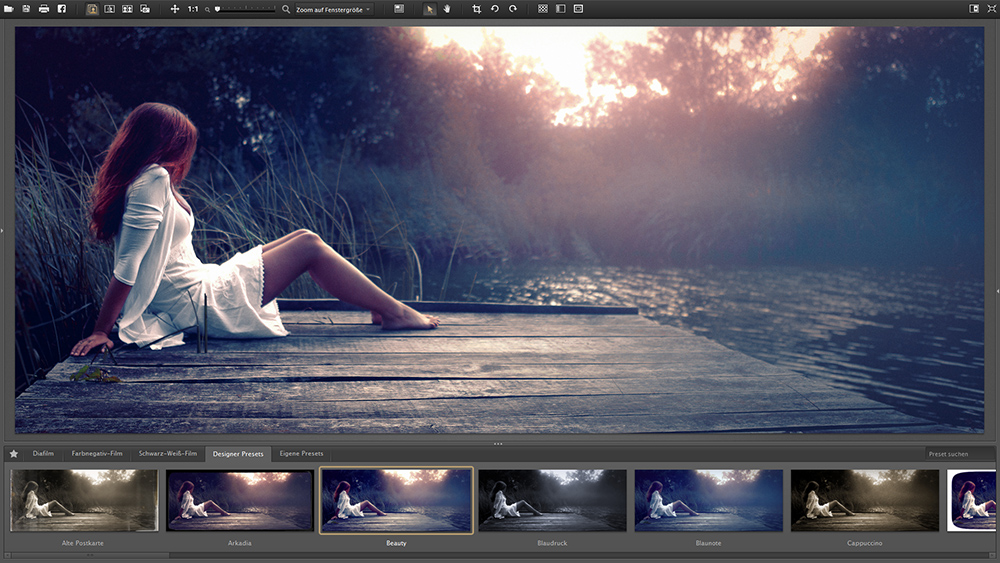Share the image to Facebook
The height and width of the screenshot is (563, 1000).
tap(61, 9)
